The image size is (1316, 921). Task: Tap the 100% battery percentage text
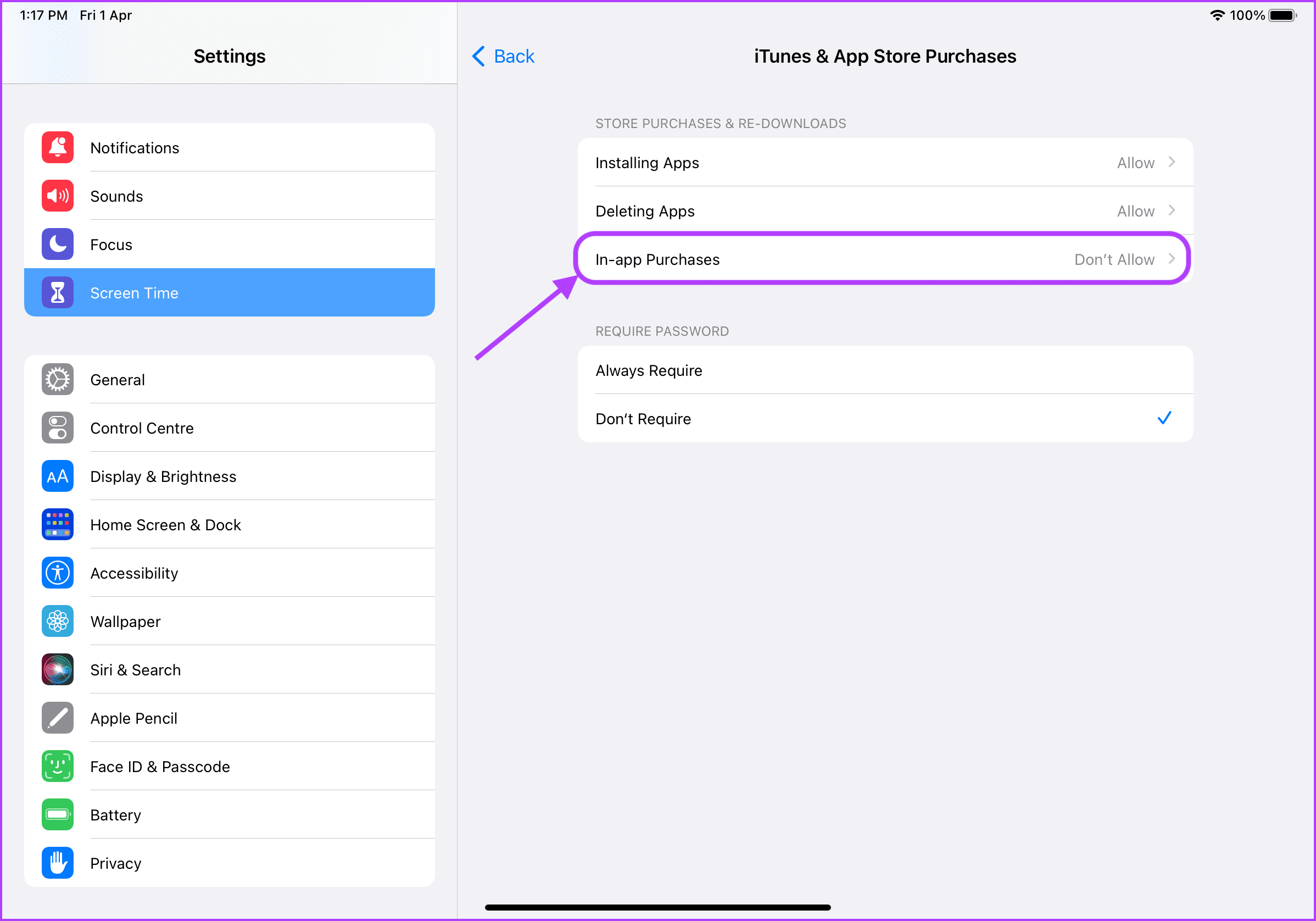tap(1247, 15)
